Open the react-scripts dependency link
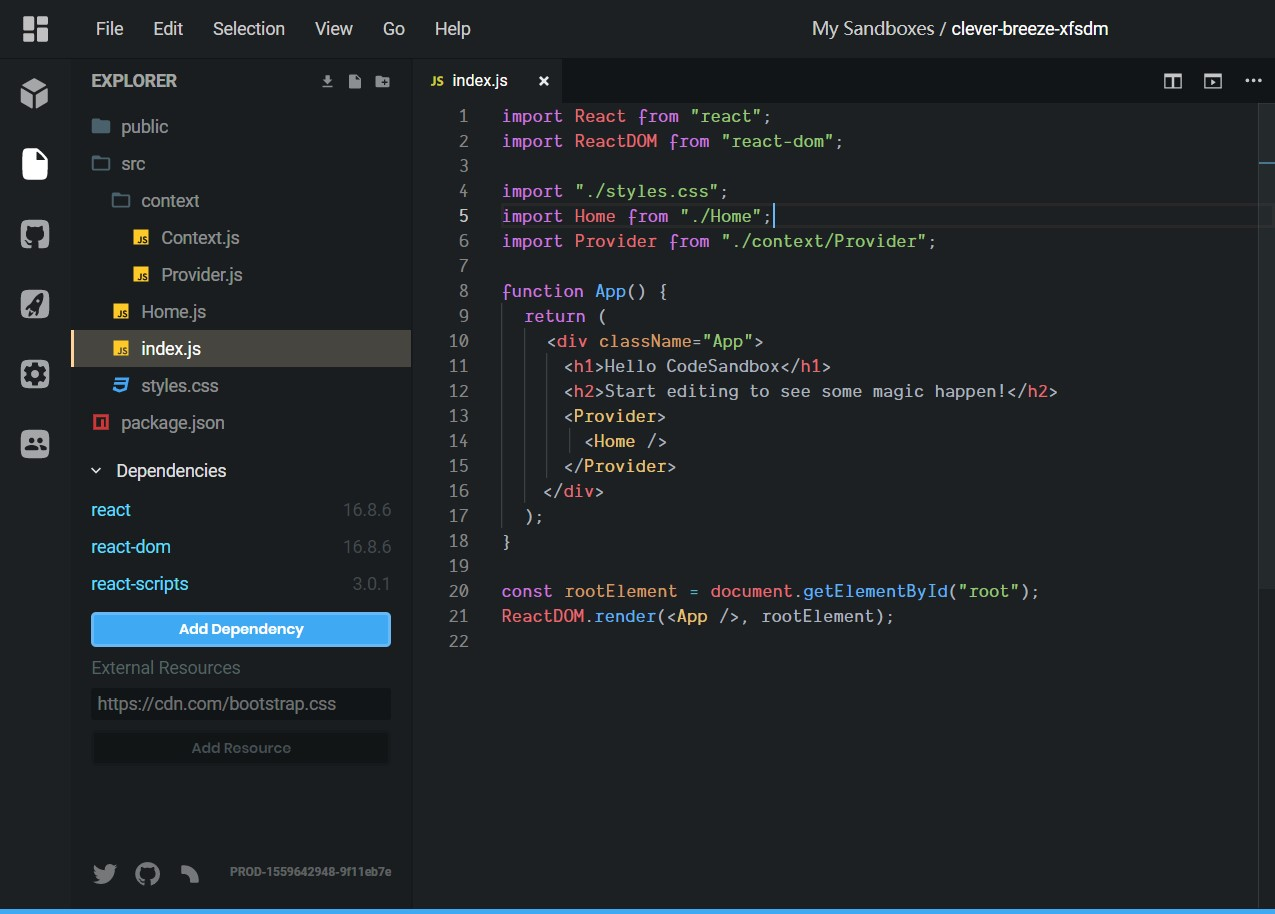Image resolution: width=1275 pixels, height=914 pixels. [x=140, y=584]
